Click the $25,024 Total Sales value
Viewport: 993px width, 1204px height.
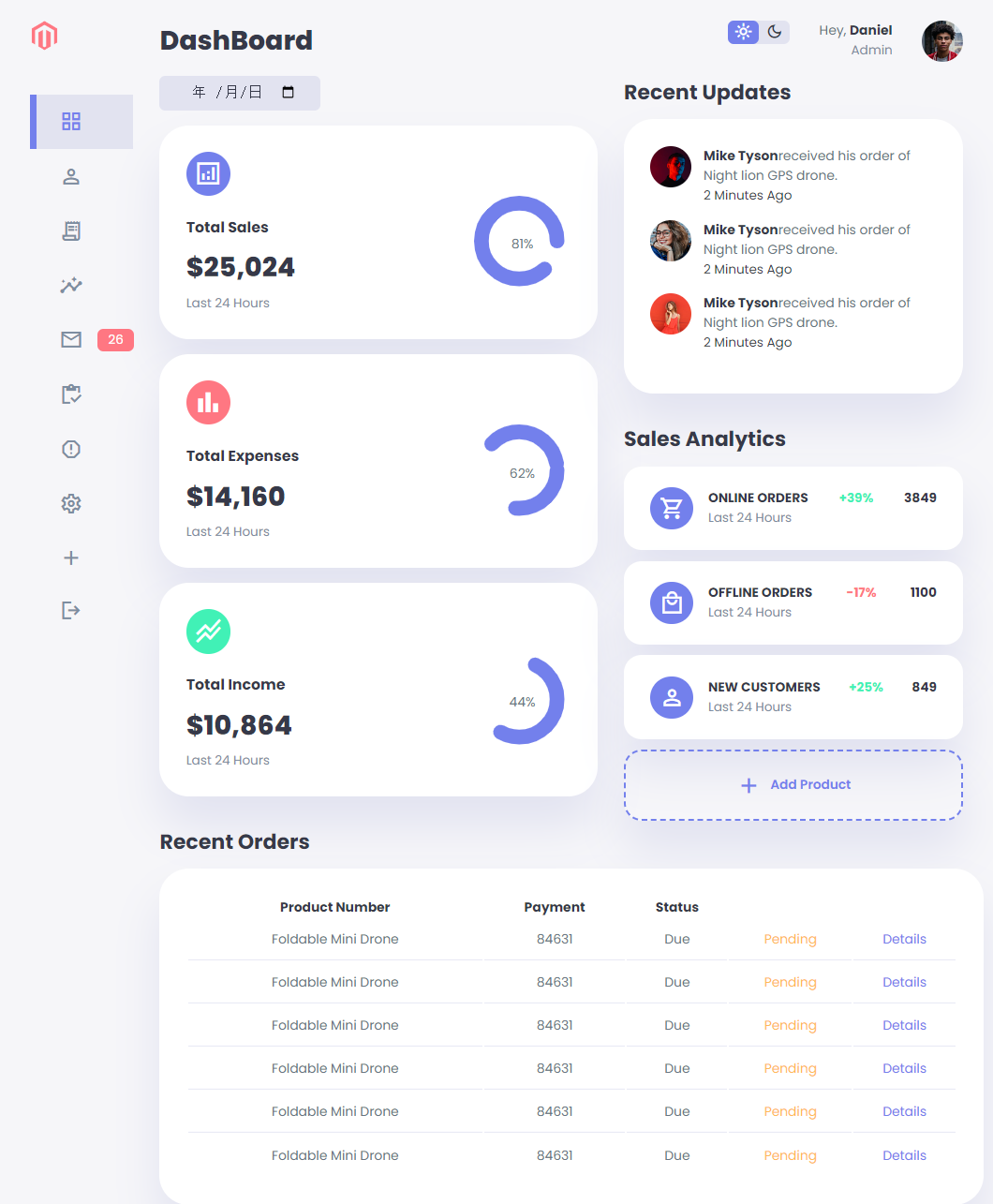[241, 267]
